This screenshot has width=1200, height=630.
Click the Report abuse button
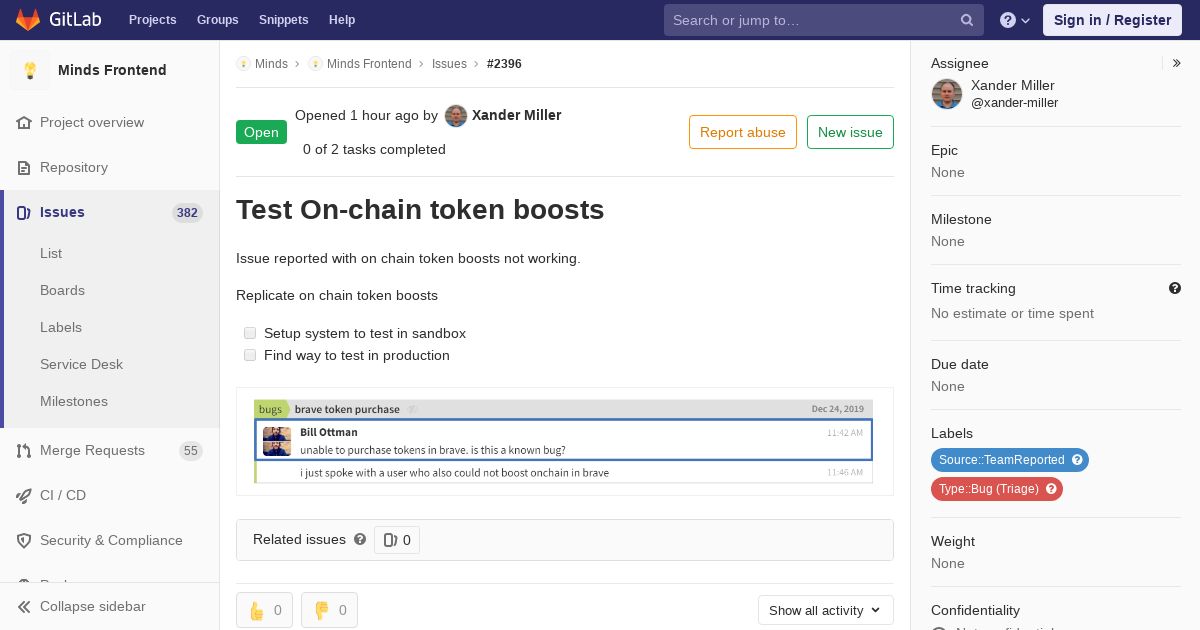(743, 132)
